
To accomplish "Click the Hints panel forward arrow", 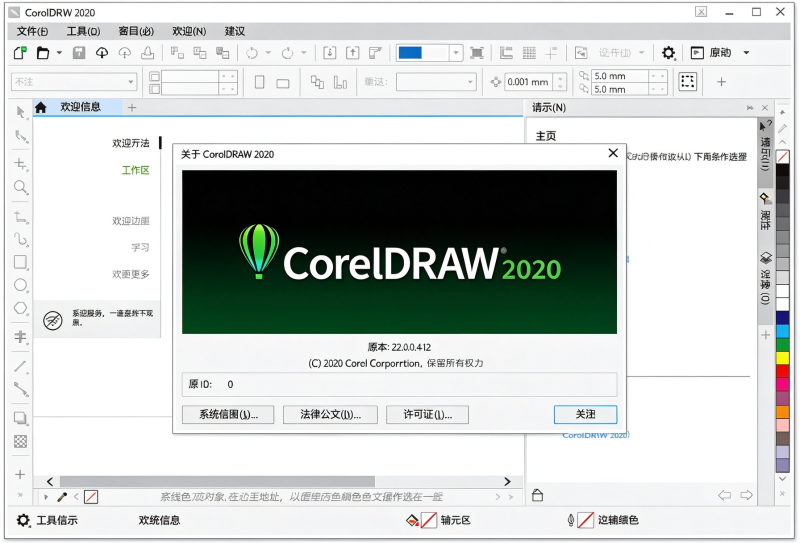I will (746, 495).
